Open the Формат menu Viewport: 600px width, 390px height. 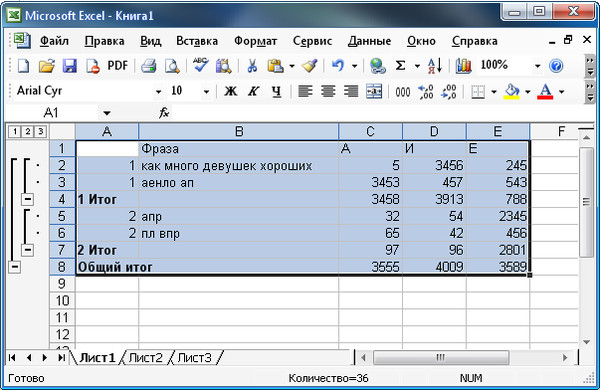255,41
